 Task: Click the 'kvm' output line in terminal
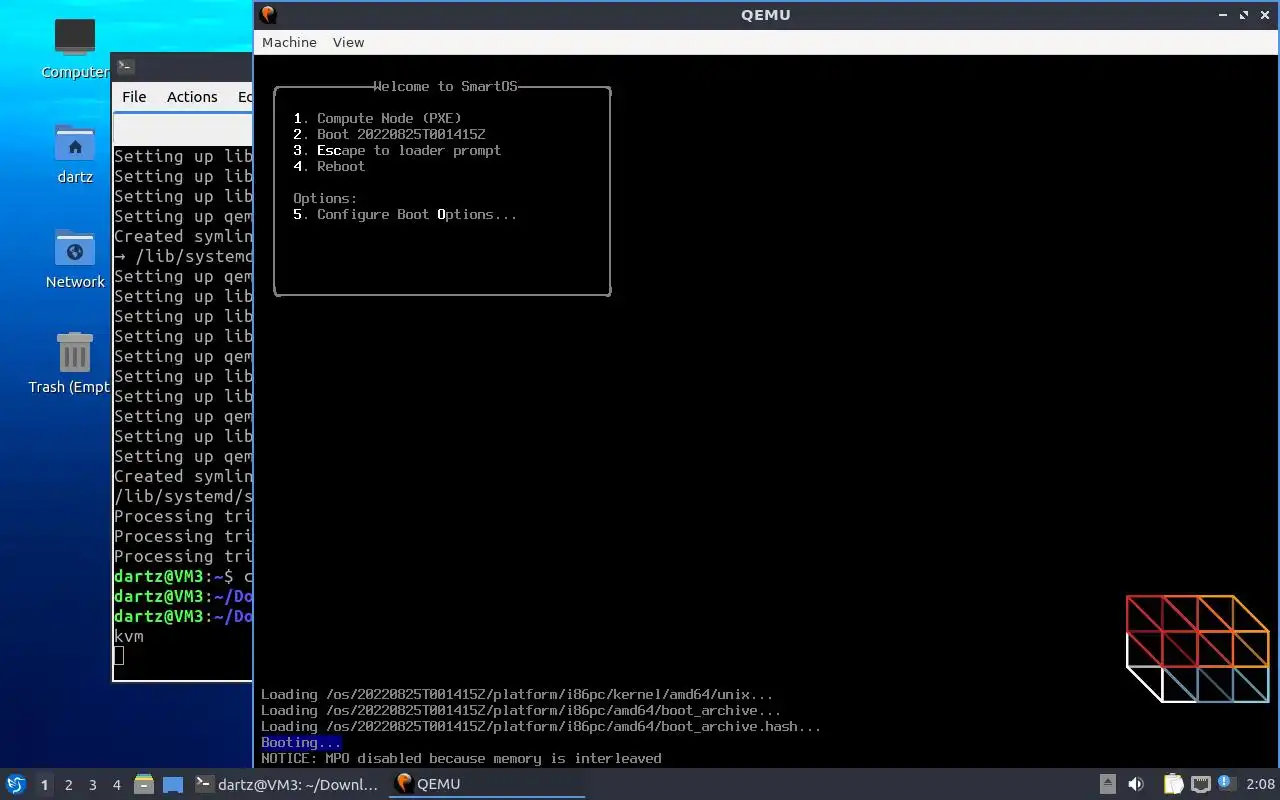tap(129, 636)
